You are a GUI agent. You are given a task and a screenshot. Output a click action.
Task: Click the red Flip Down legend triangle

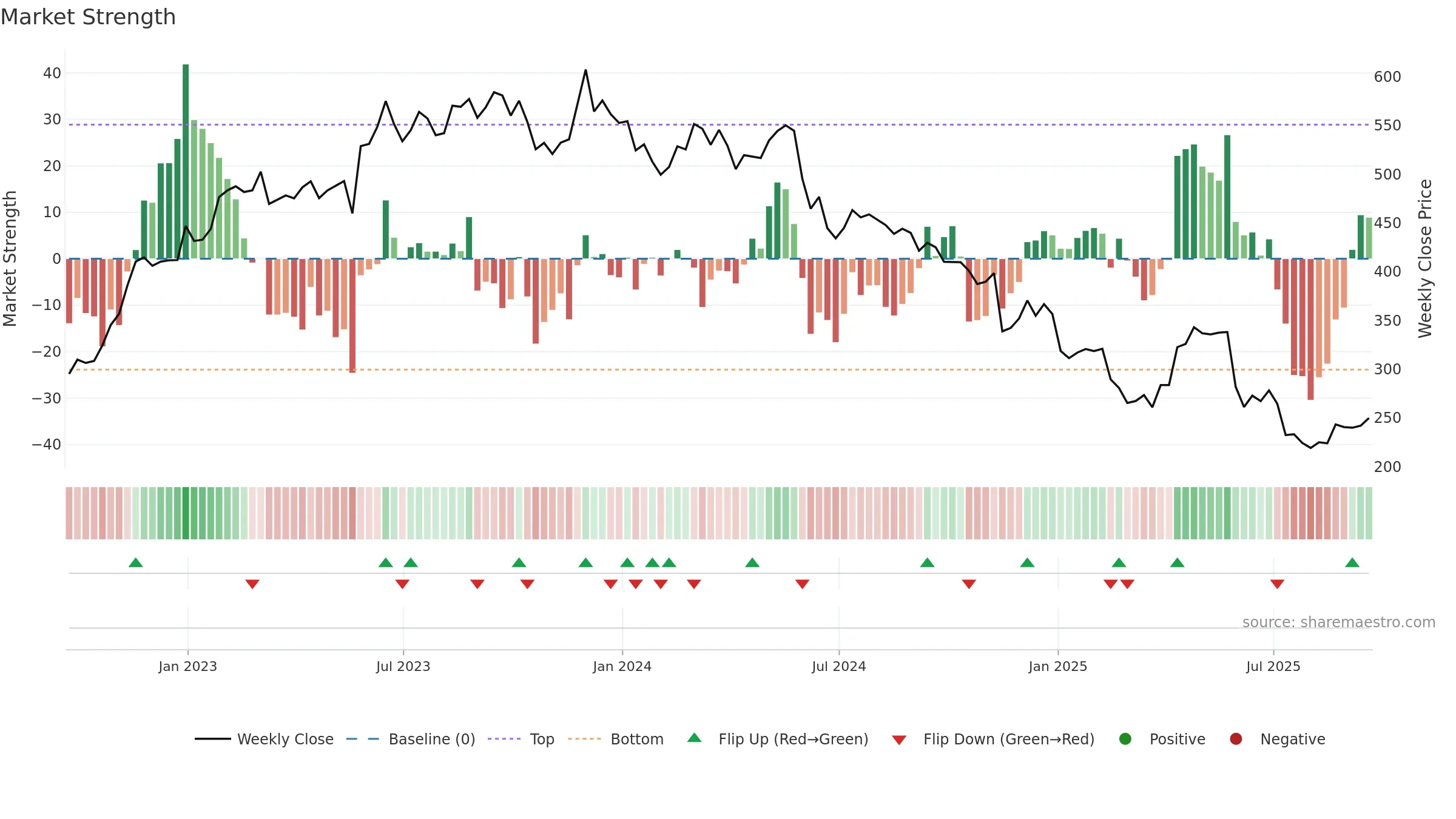pos(899,740)
